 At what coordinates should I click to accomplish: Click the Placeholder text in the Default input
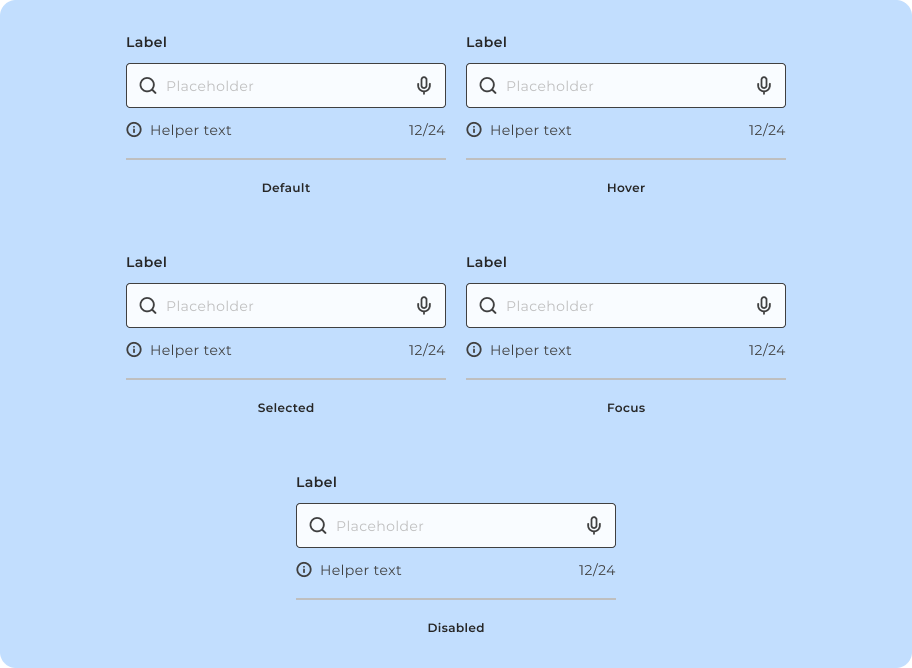[210, 86]
